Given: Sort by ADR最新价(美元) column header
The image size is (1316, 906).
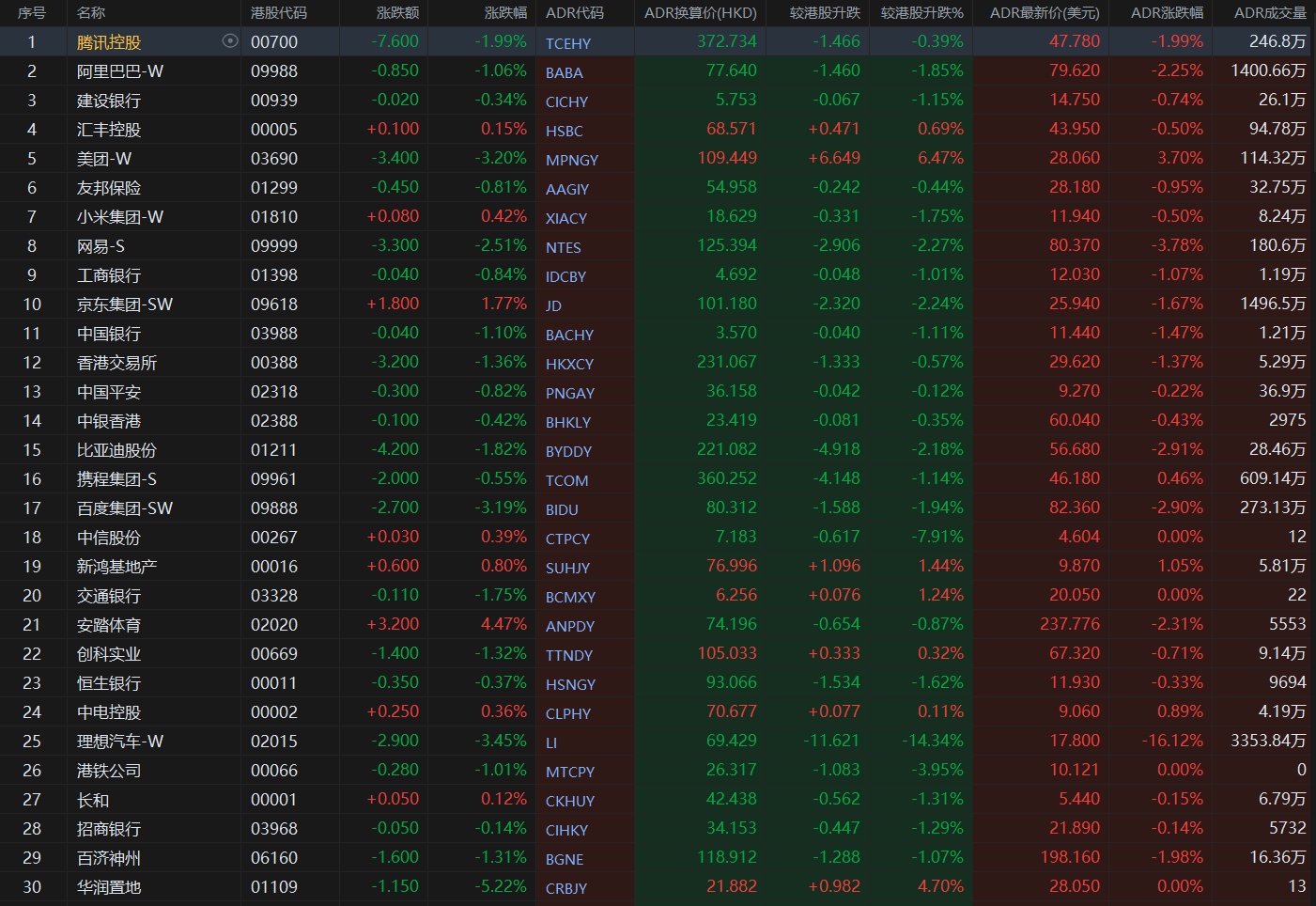Looking at the screenshot, I should 1045,13.
